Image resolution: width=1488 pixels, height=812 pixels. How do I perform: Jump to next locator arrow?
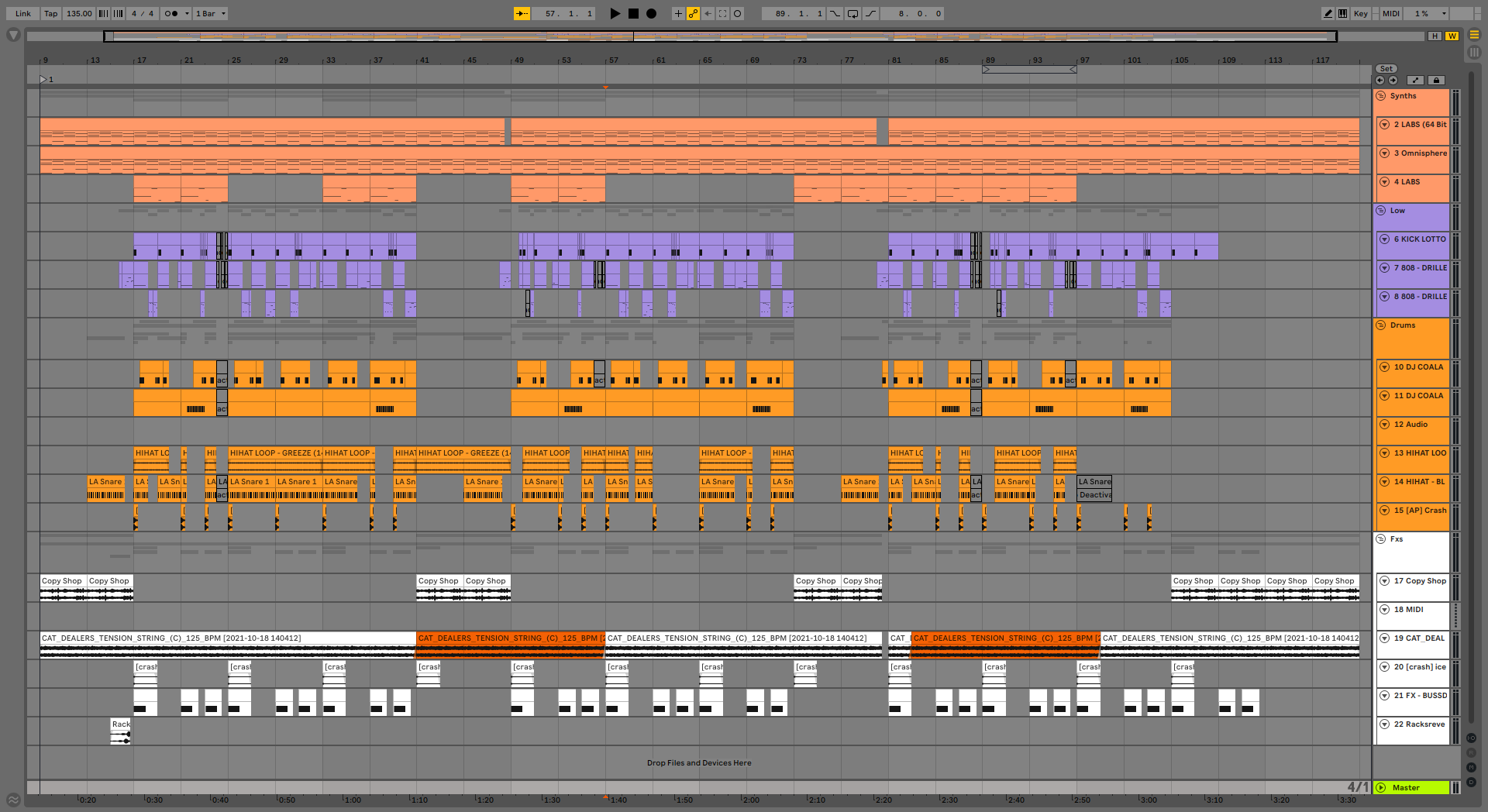pos(1393,80)
